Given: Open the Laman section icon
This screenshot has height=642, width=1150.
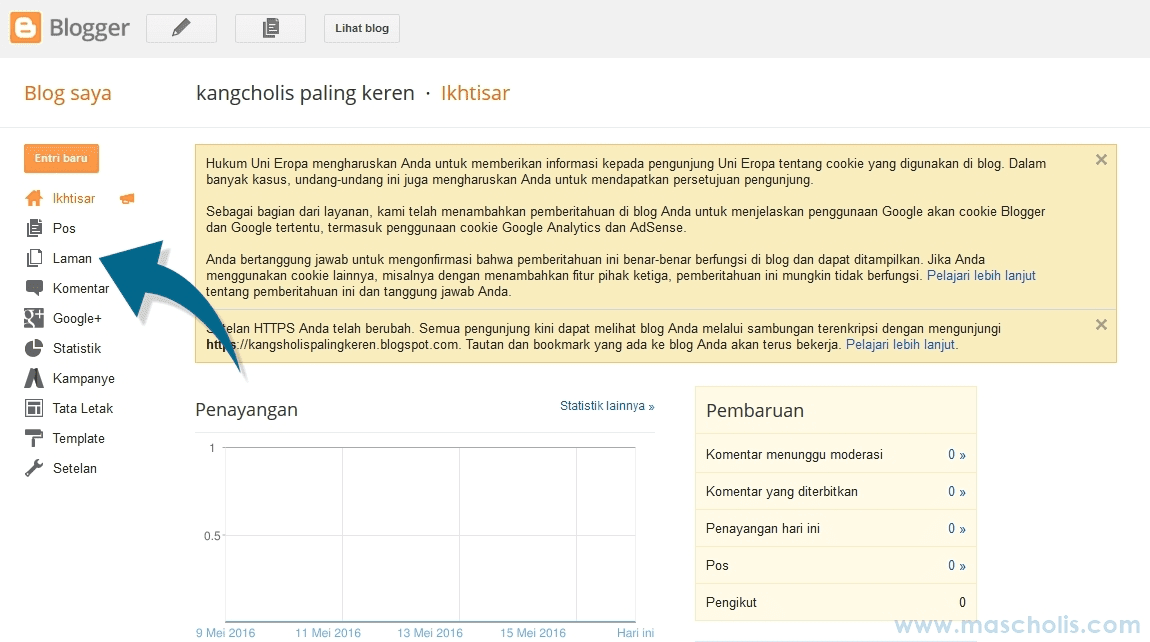Looking at the screenshot, I should [x=33, y=258].
